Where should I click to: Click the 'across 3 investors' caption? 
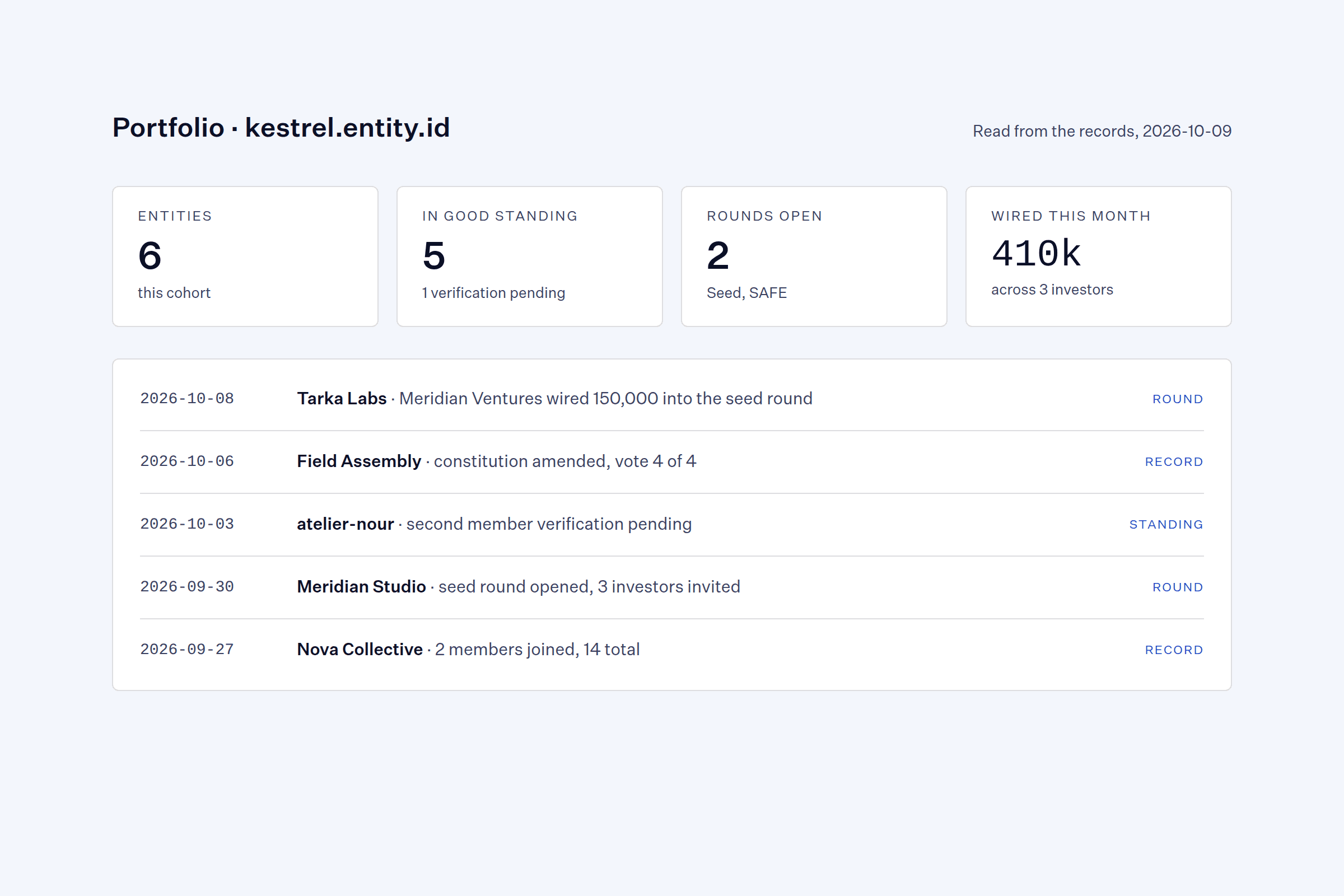point(1052,290)
